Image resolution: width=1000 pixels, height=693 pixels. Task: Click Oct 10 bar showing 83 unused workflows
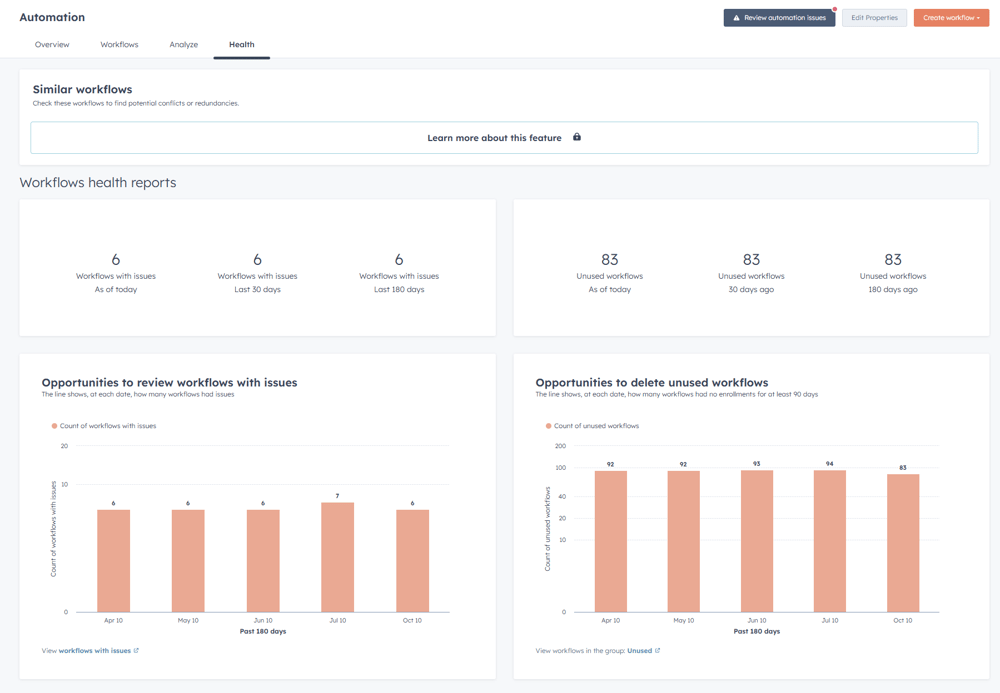click(x=902, y=543)
